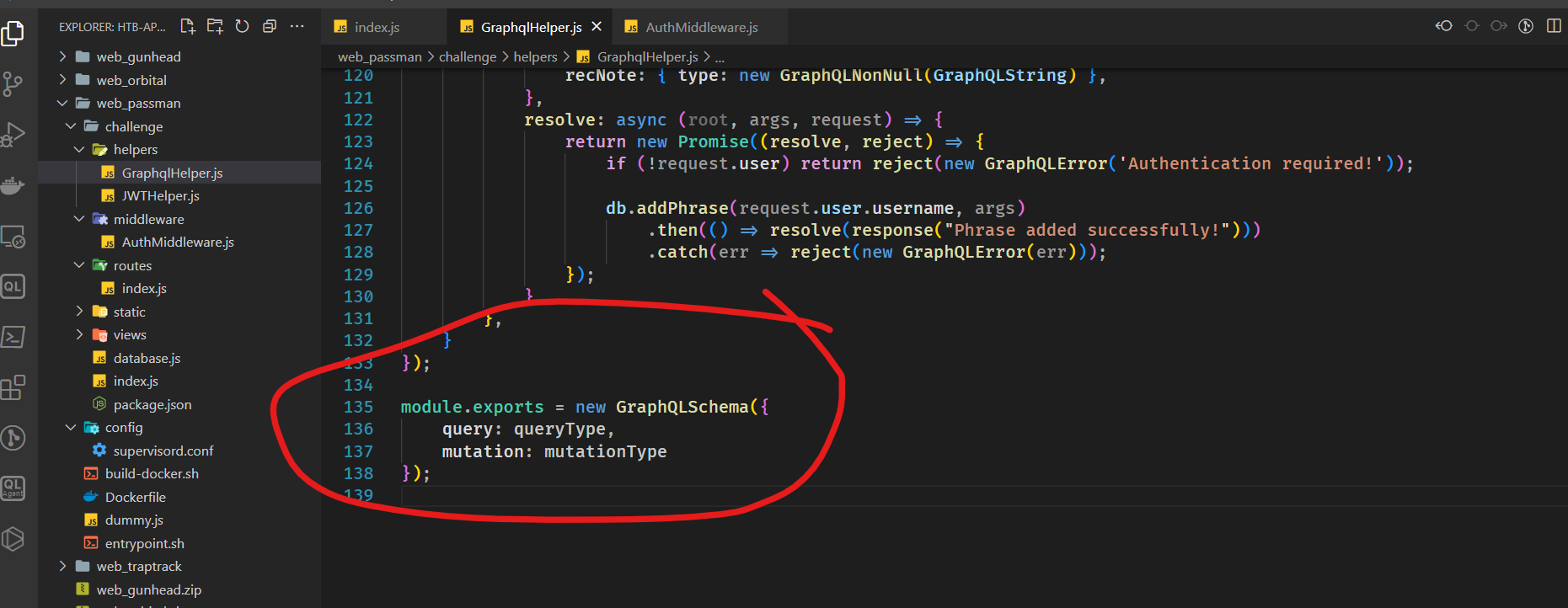Expand the views folder
Image resolution: width=1568 pixels, height=608 pixels.
tap(79, 334)
